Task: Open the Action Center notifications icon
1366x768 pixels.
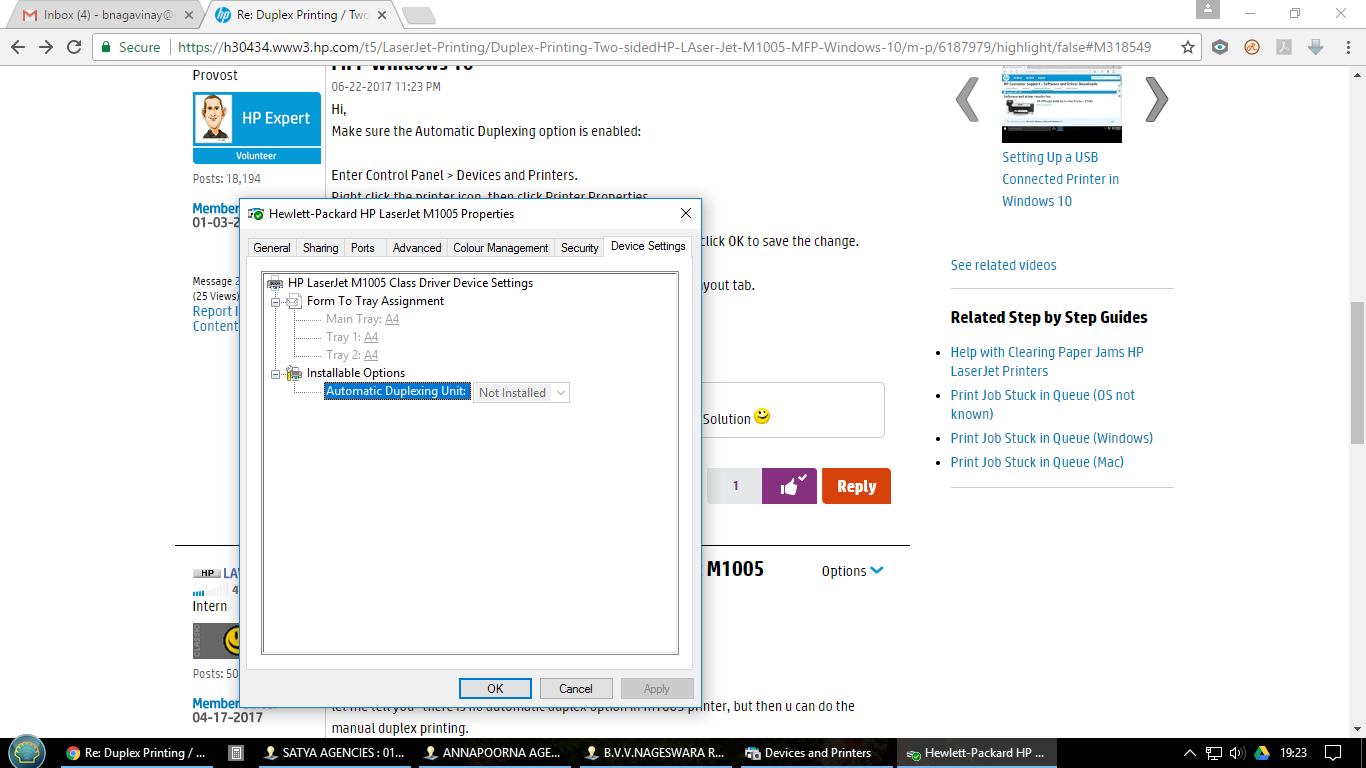Action: 1332,753
